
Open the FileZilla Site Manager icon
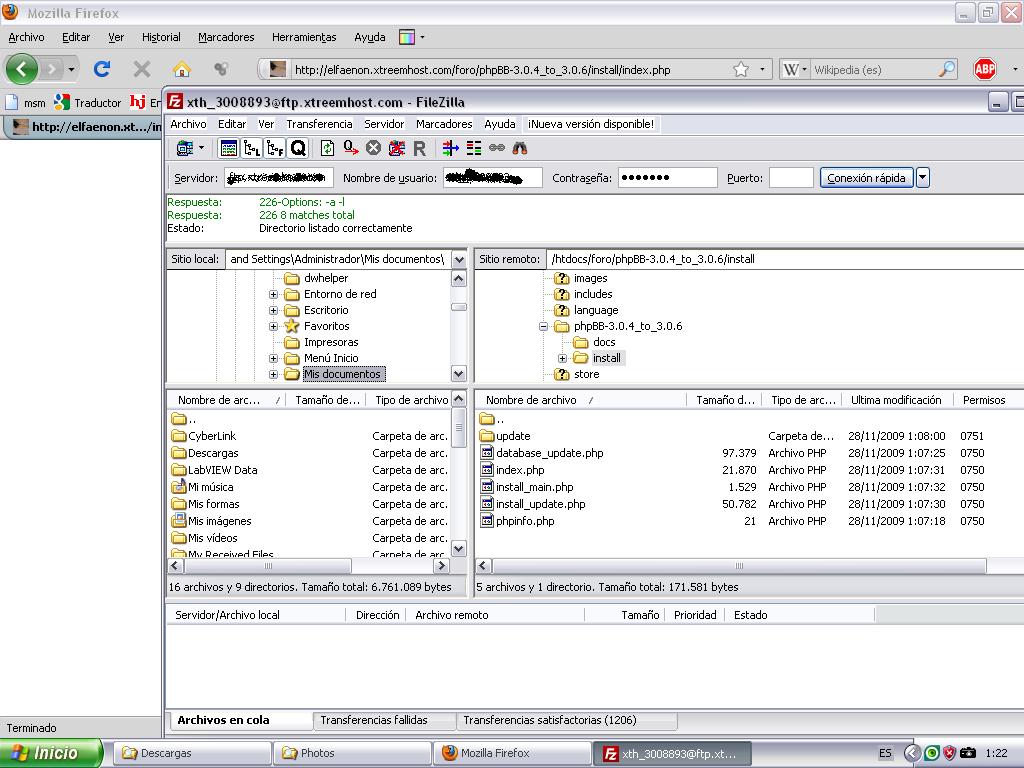pos(185,148)
